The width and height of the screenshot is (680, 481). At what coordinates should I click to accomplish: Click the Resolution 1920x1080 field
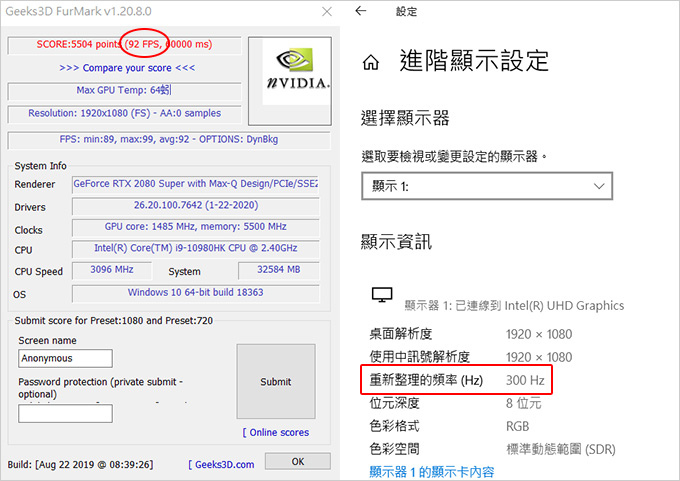(124, 114)
